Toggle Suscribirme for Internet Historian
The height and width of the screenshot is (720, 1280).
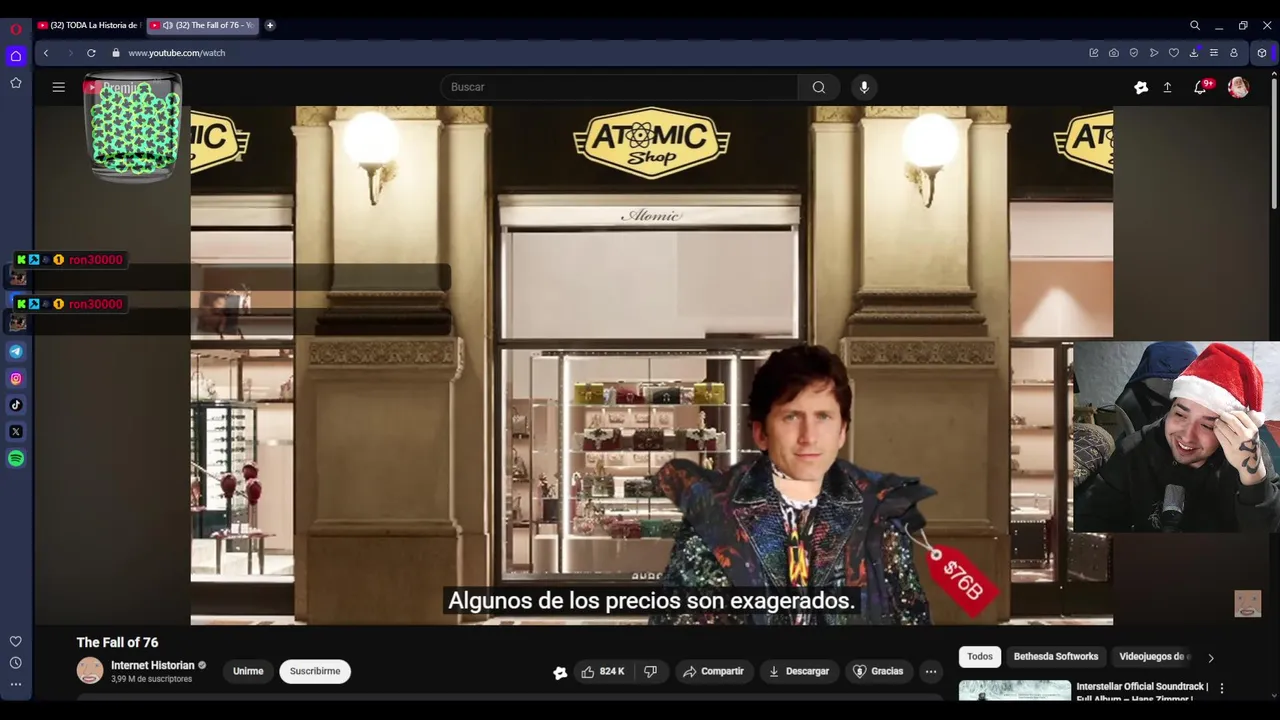pyautogui.click(x=315, y=672)
